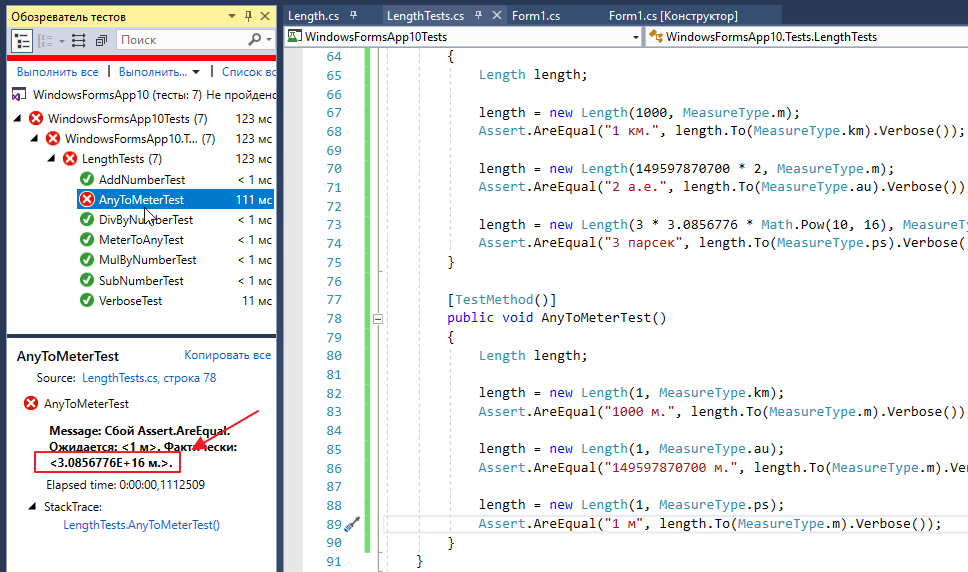
Task: Collapse the StackTrace section
Action: pyautogui.click(x=34, y=507)
